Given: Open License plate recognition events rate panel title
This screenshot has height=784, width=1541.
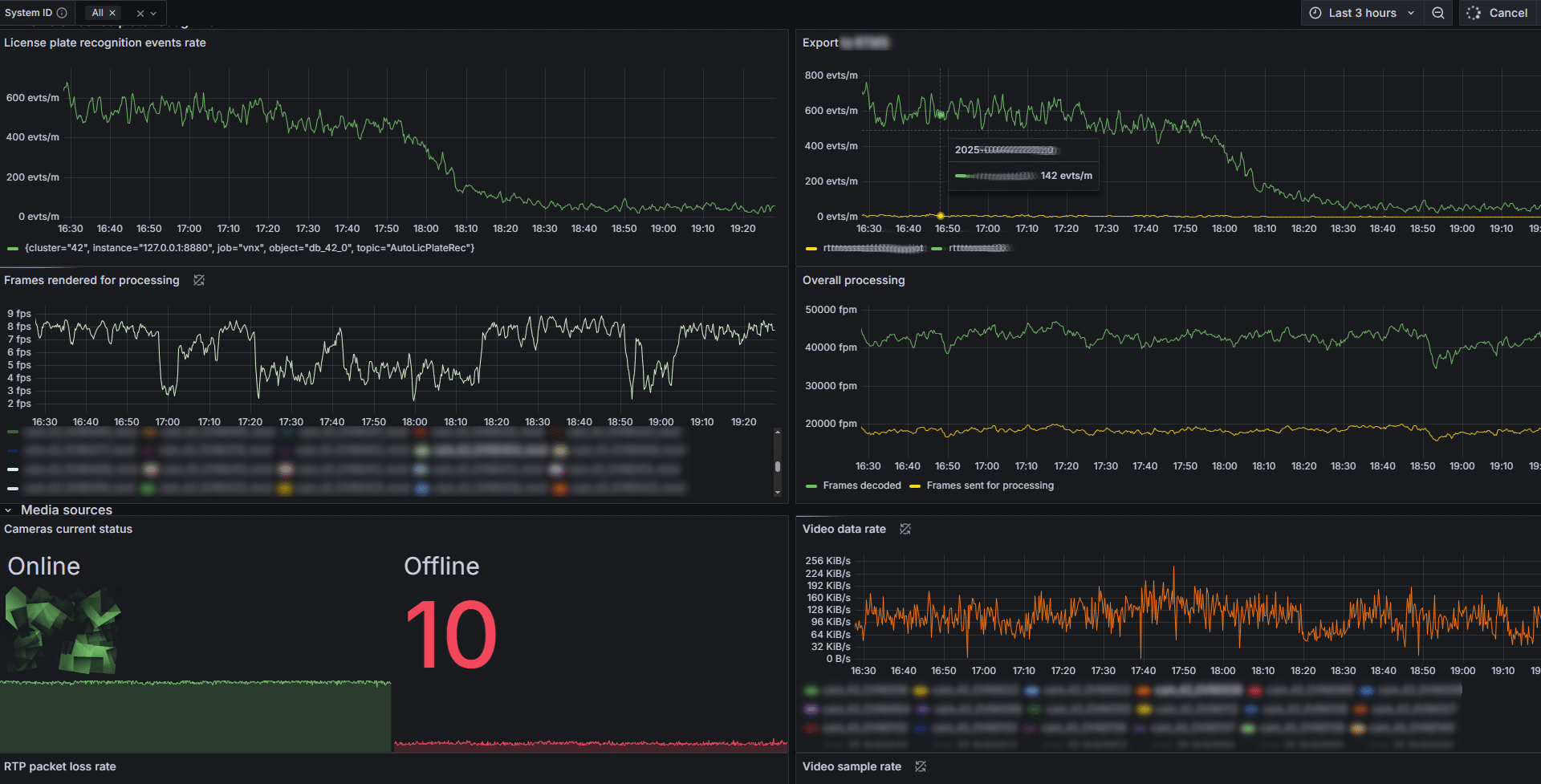Looking at the screenshot, I should pos(105,43).
